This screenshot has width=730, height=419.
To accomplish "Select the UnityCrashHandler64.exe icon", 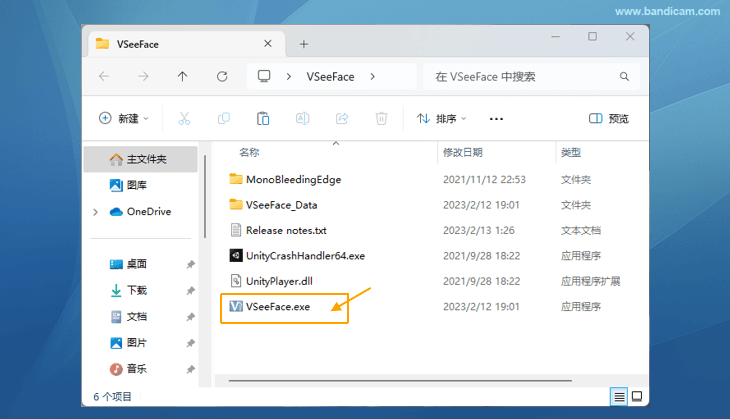I will click(x=236, y=256).
